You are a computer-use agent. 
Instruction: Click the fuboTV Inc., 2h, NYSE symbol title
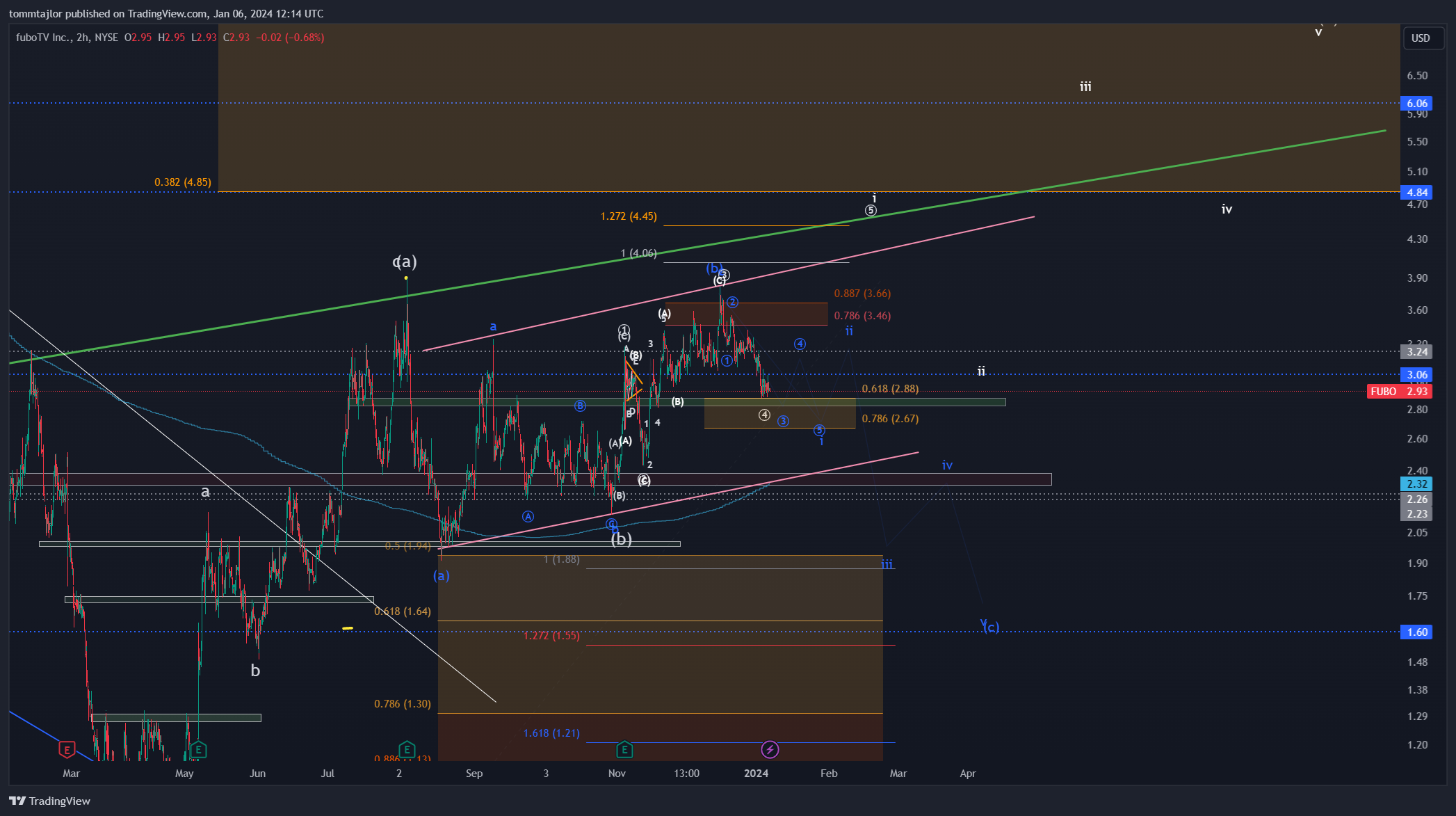67,38
